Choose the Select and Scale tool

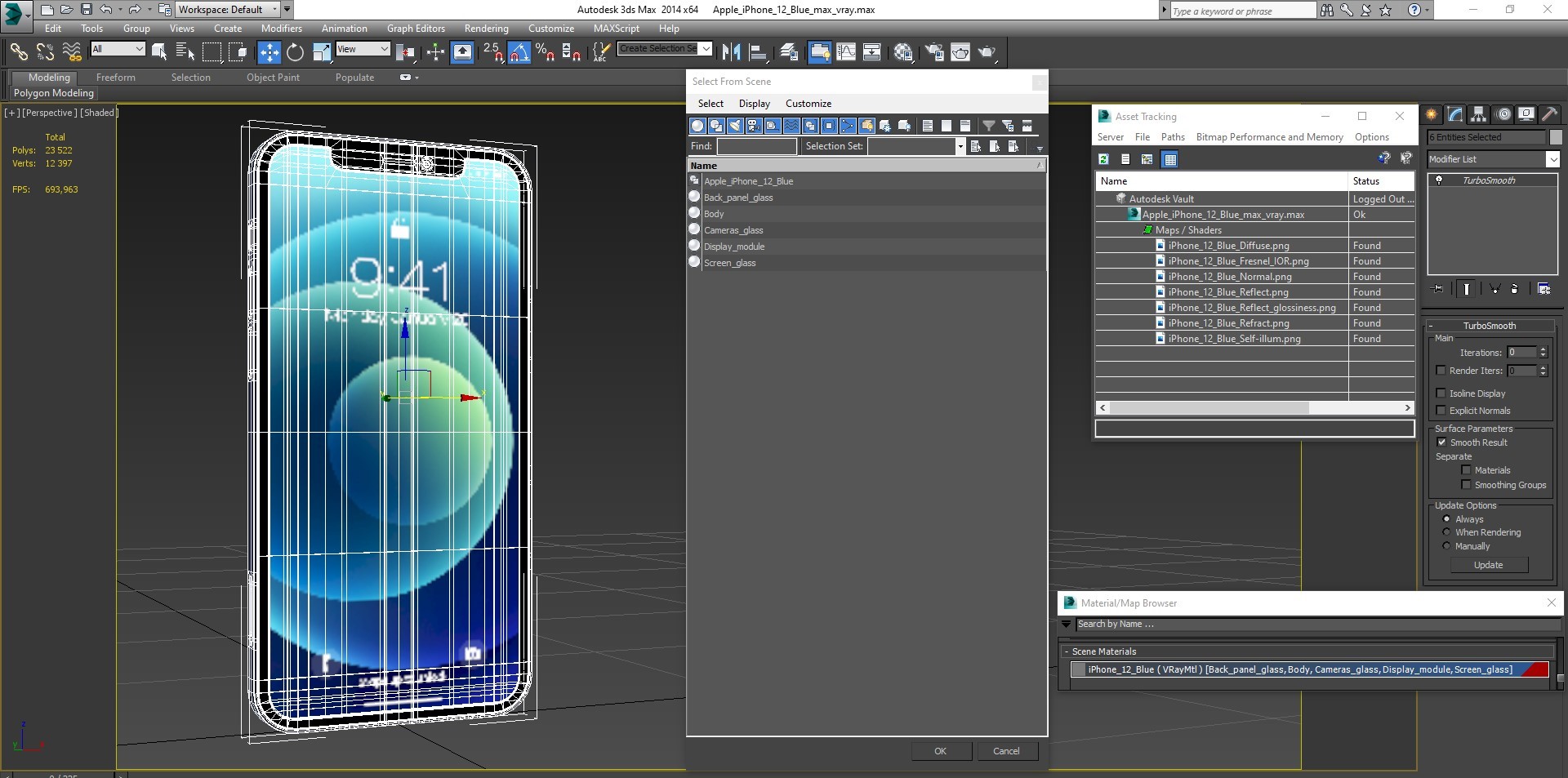322,52
